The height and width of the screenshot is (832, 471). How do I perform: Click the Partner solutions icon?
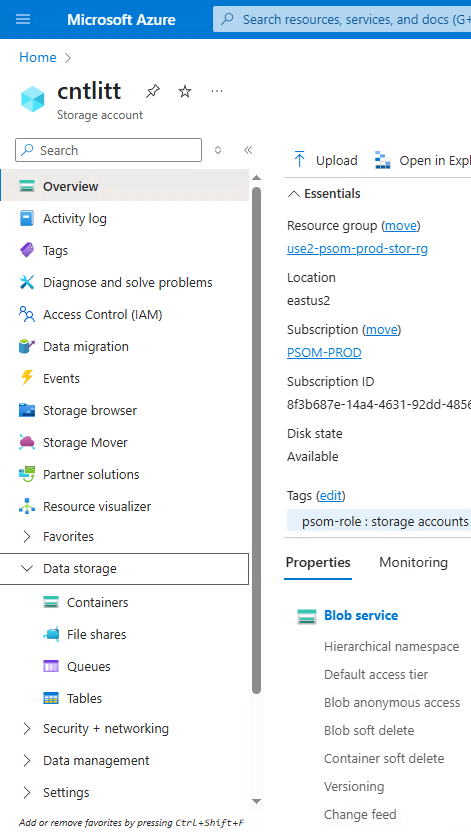(x=27, y=474)
